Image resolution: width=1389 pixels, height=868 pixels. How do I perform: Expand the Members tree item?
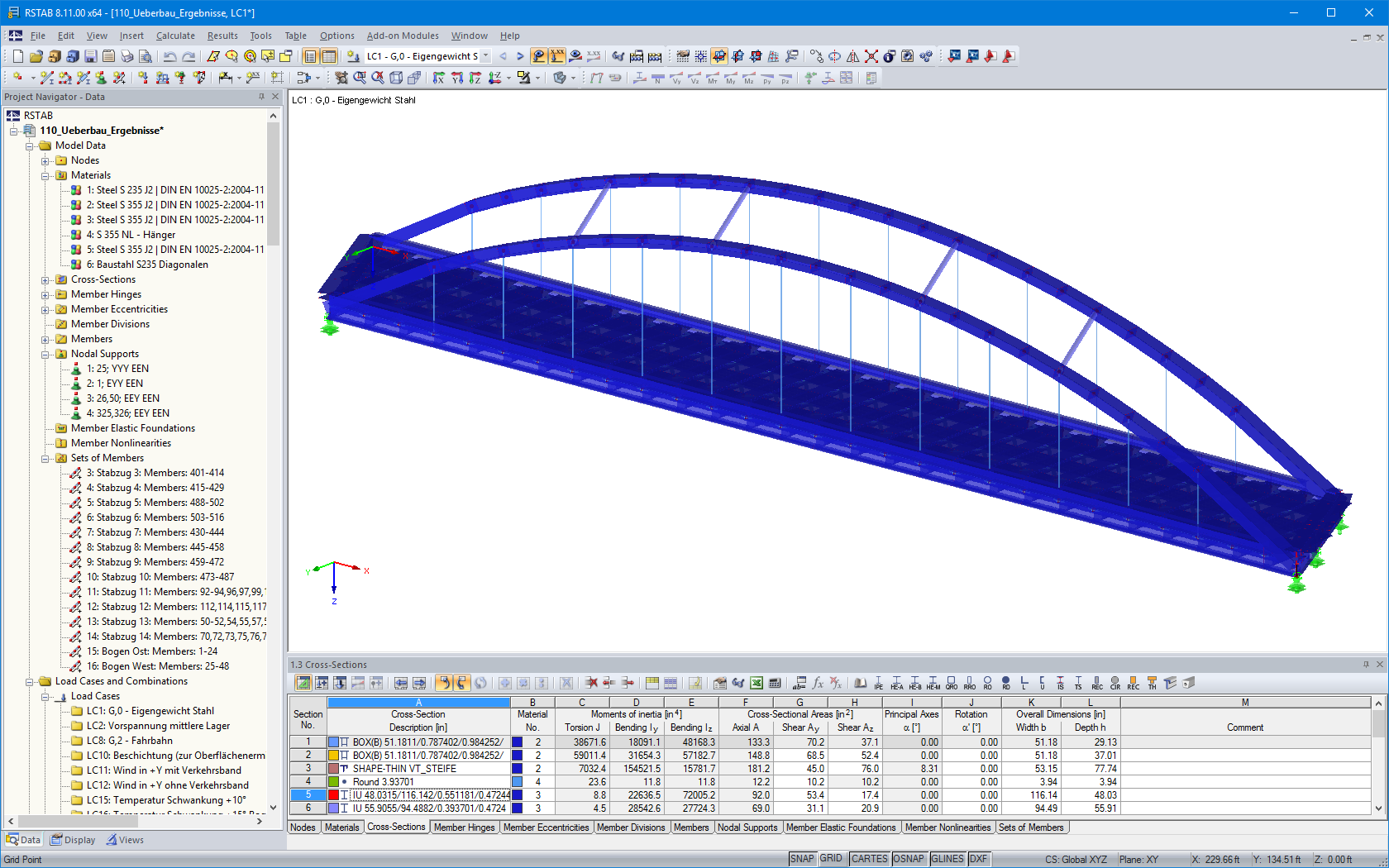[x=45, y=340]
